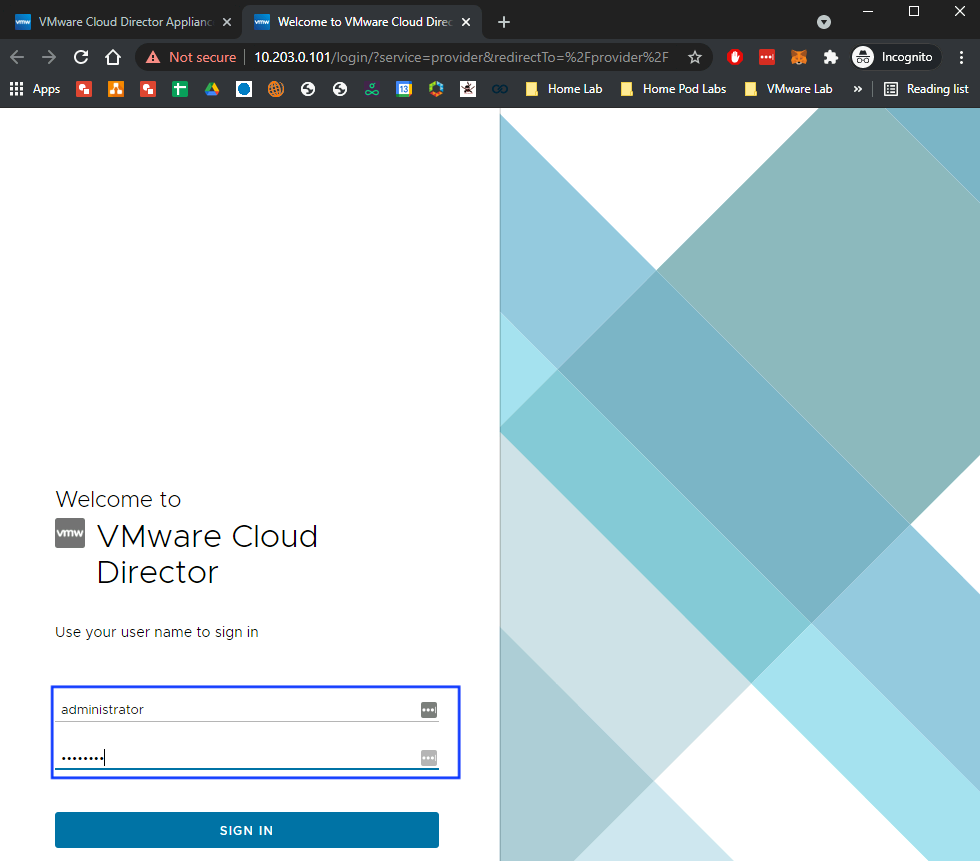
Task: Switch to VMware Cloud Director Appliance tab
Action: coord(120,22)
